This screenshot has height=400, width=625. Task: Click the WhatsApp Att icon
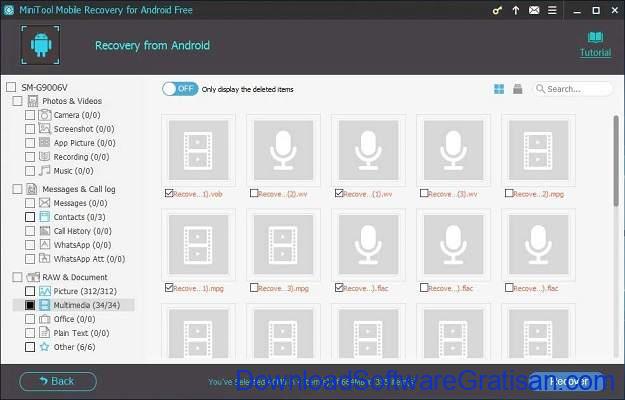(x=45, y=259)
